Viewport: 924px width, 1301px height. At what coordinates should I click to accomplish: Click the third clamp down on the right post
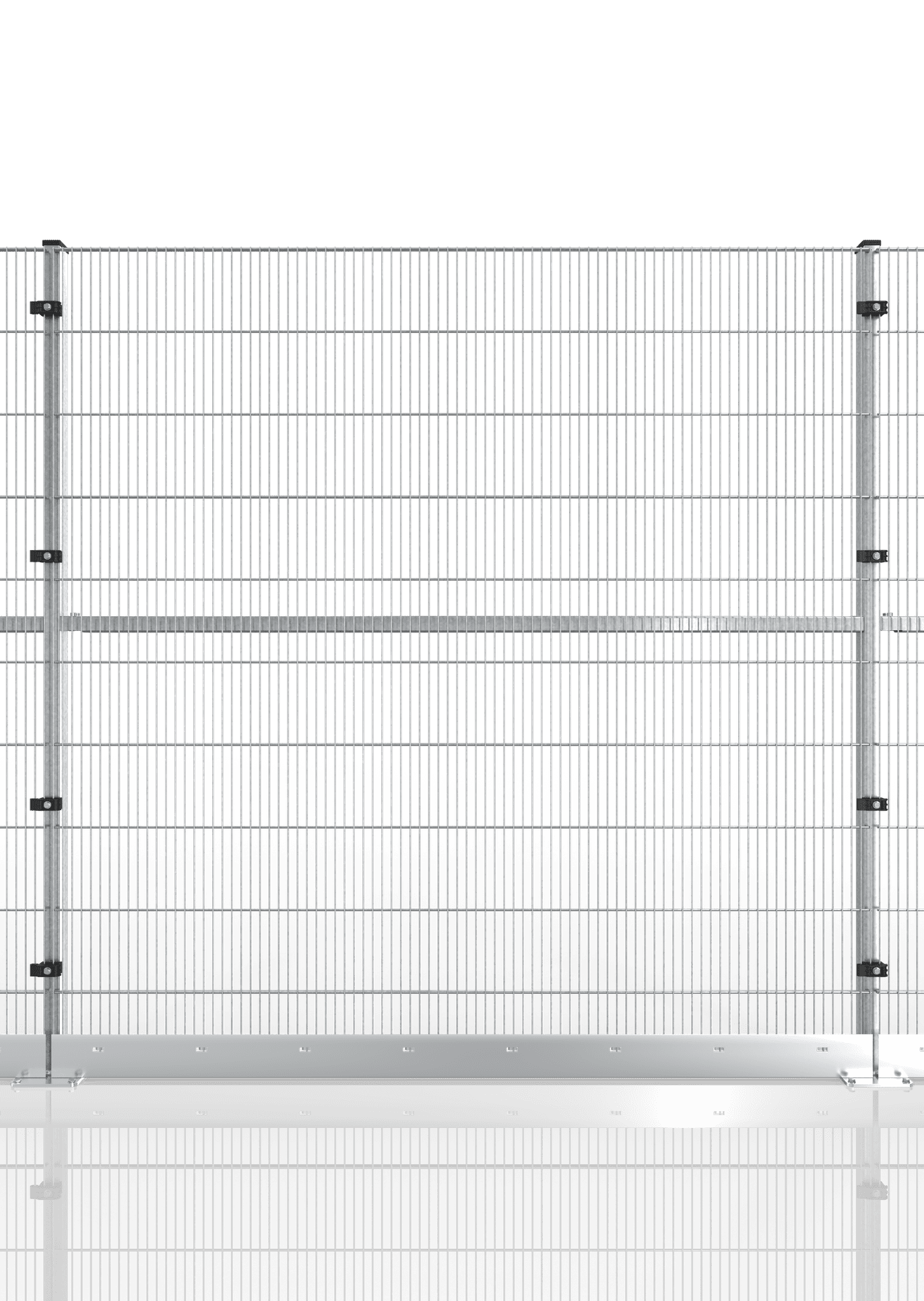pos(872,803)
